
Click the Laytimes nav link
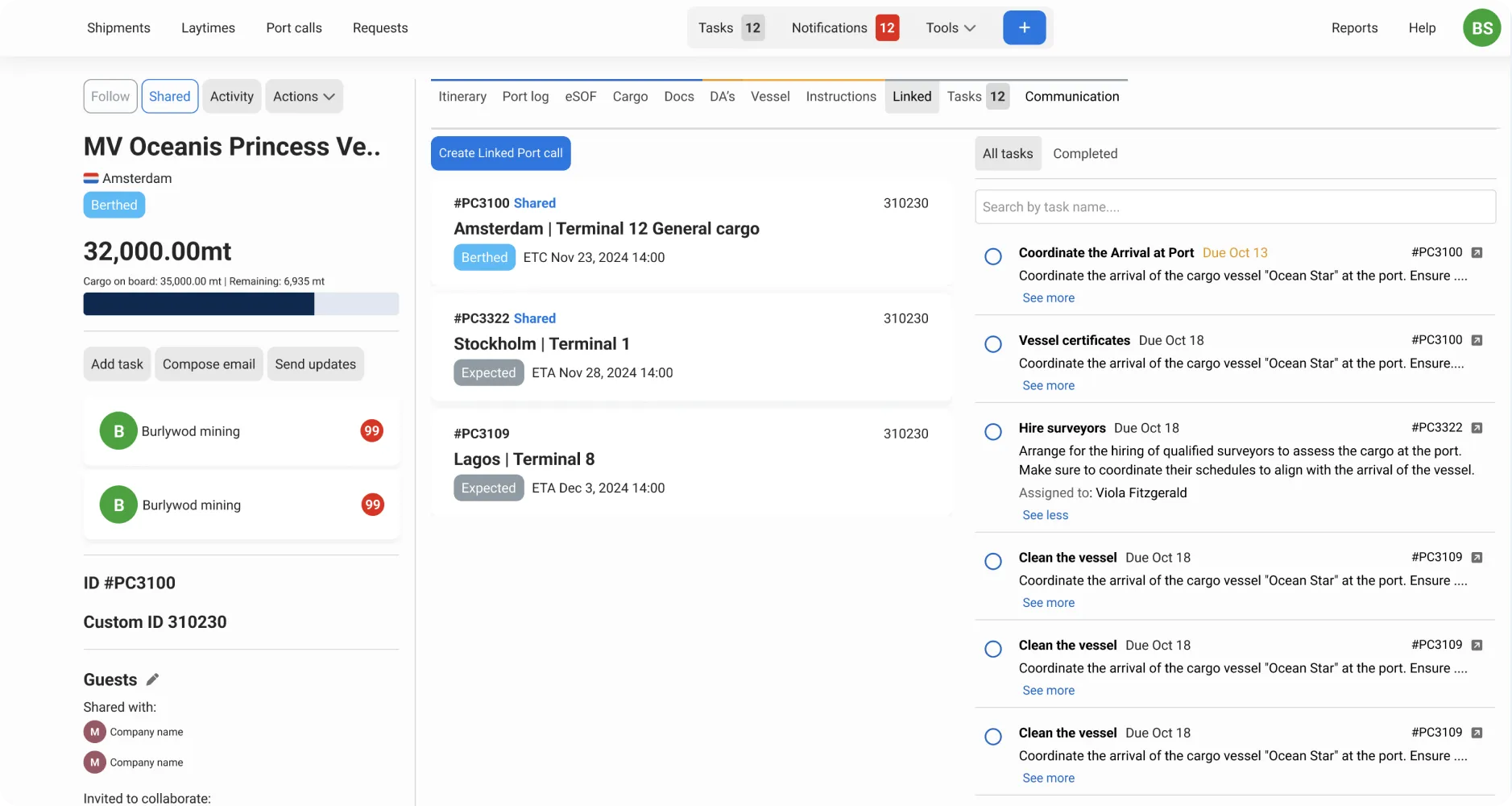pos(208,27)
